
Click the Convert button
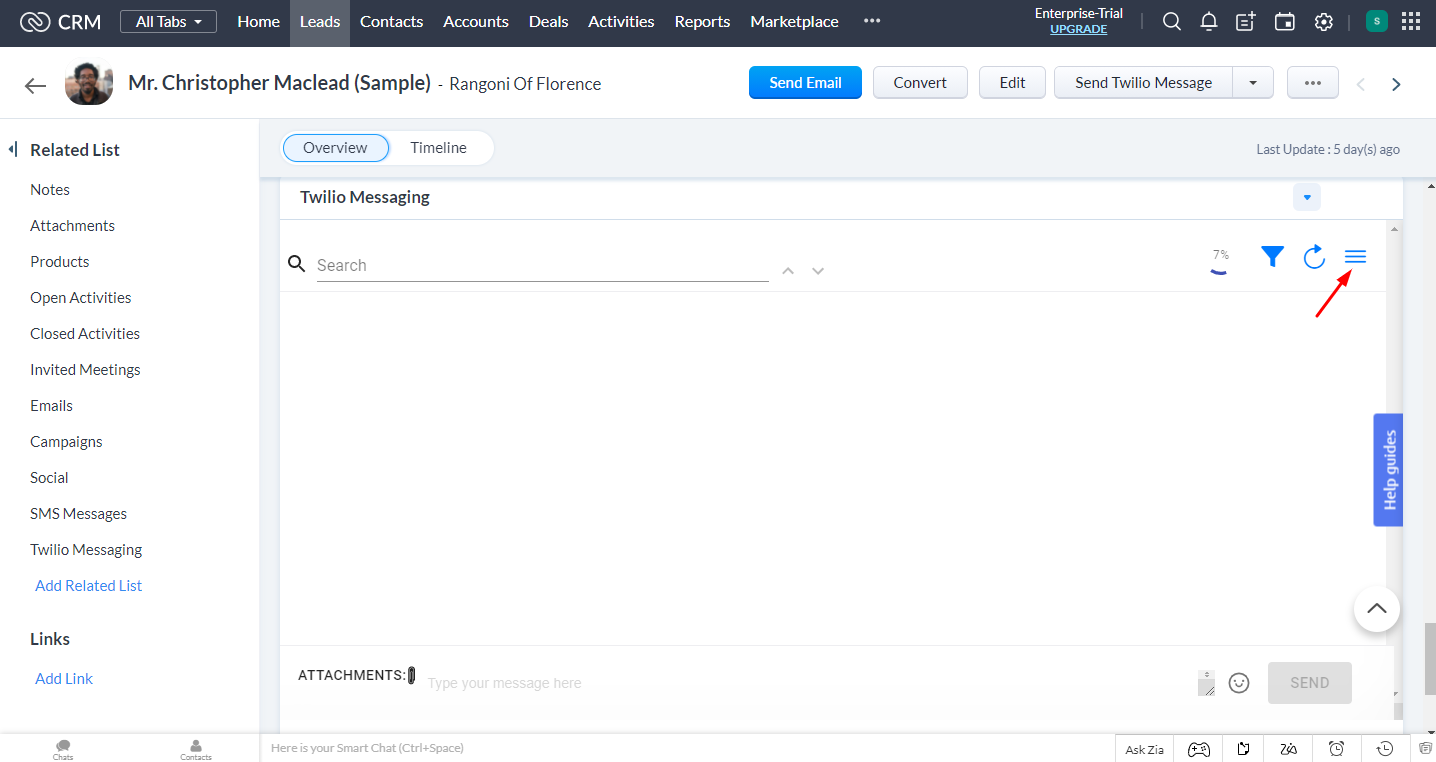tap(920, 83)
